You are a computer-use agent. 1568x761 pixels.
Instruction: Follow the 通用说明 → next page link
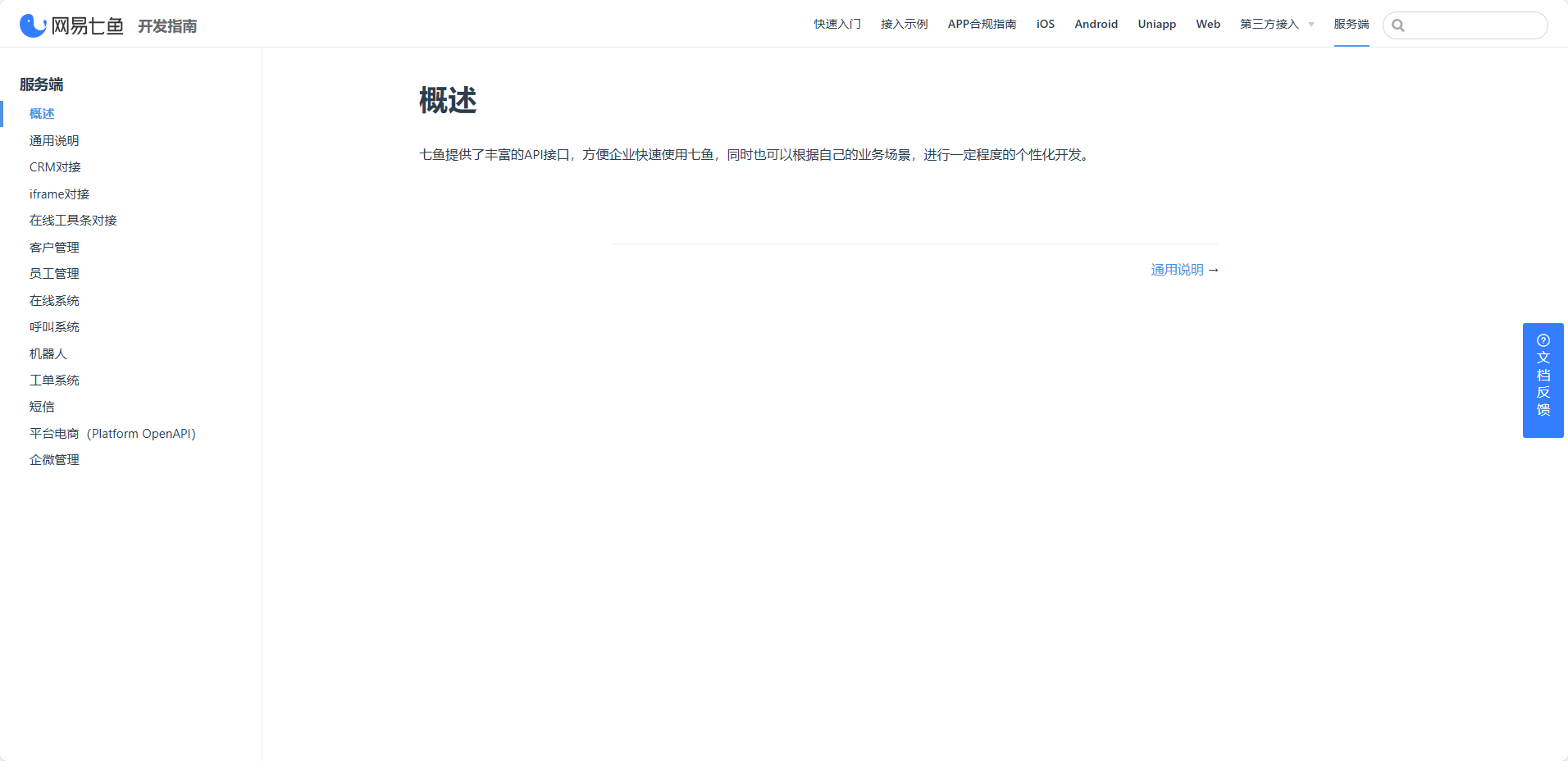[x=1184, y=270]
